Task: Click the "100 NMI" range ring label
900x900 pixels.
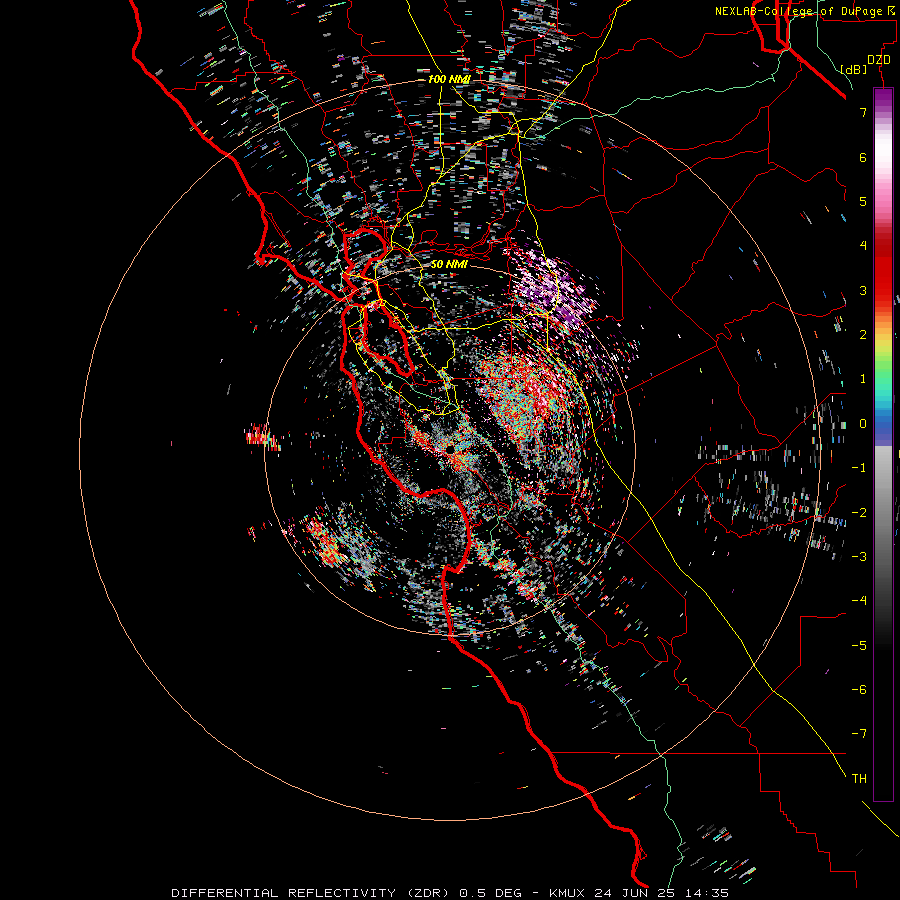Action: (x=449, y=79)
